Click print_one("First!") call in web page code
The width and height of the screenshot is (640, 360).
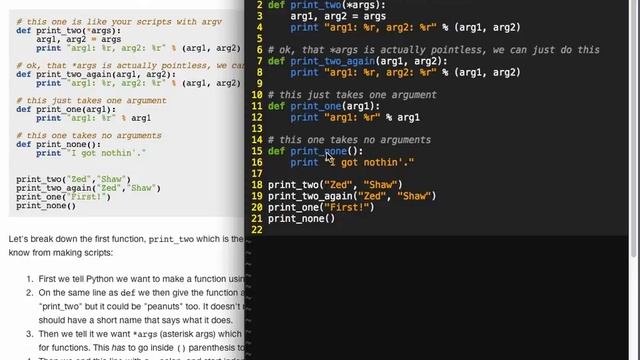tap(63, 197)
